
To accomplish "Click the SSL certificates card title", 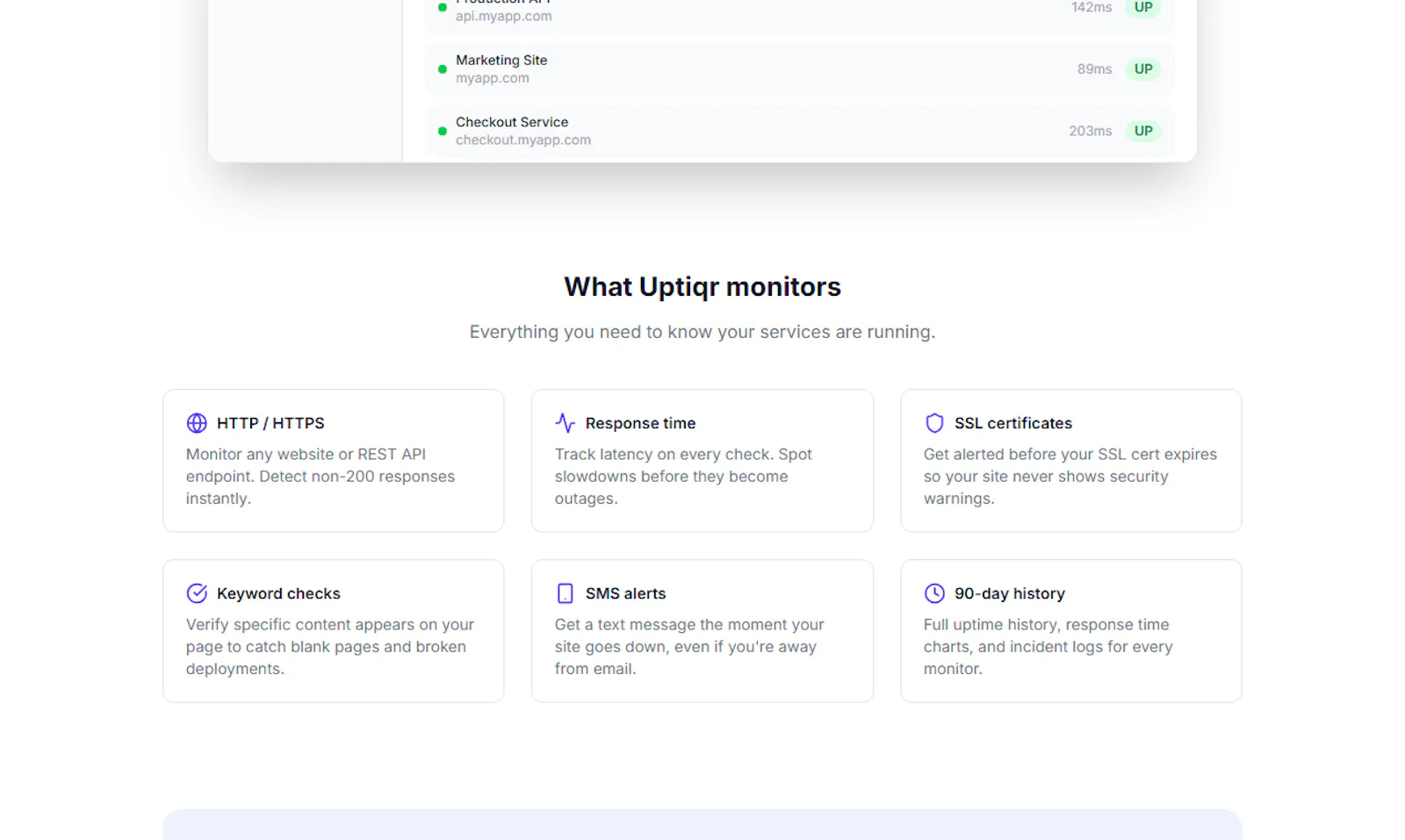I will 1013,423.
